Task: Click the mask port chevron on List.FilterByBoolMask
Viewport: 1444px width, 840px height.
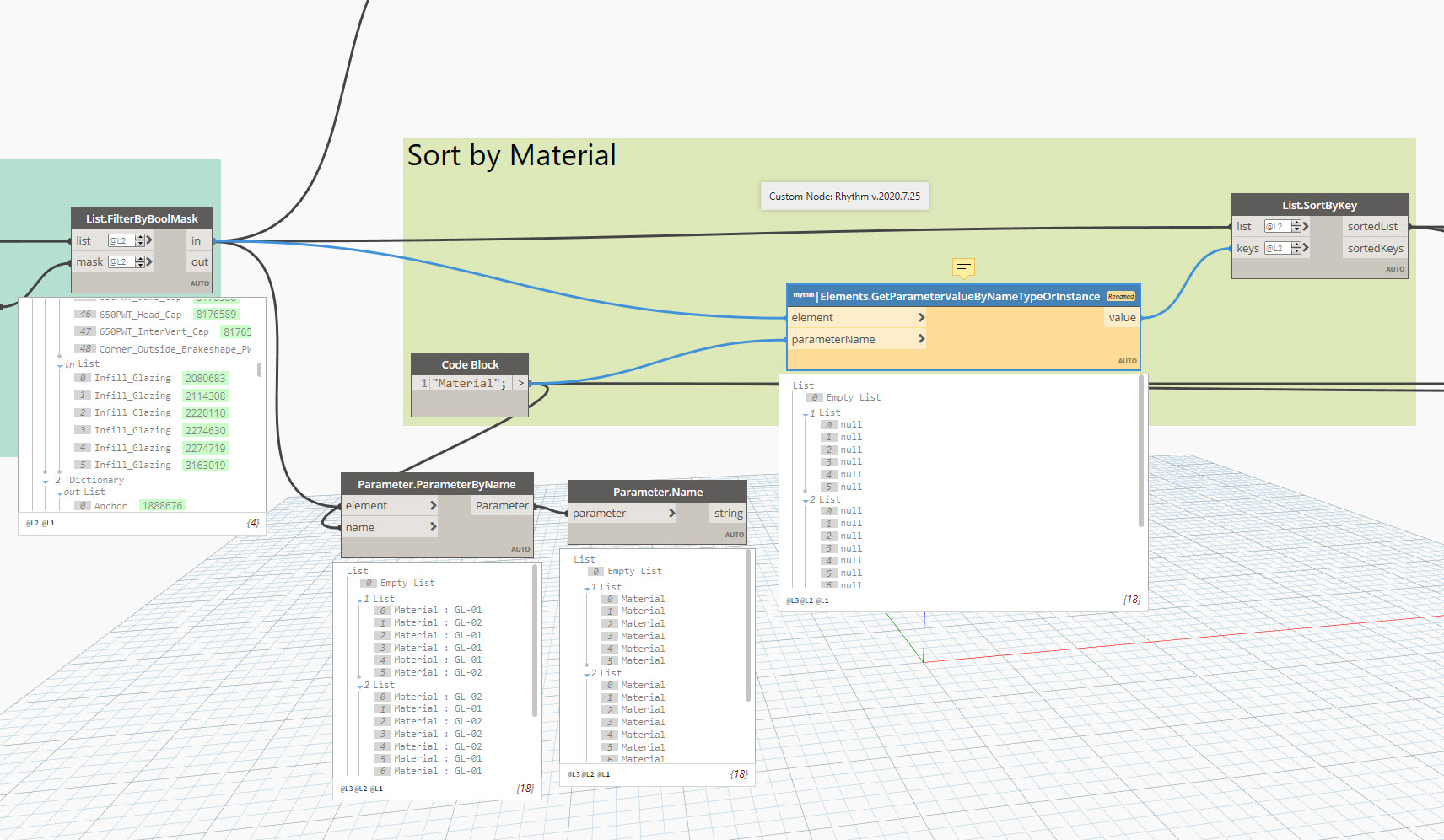Action: tap(149, 262)
